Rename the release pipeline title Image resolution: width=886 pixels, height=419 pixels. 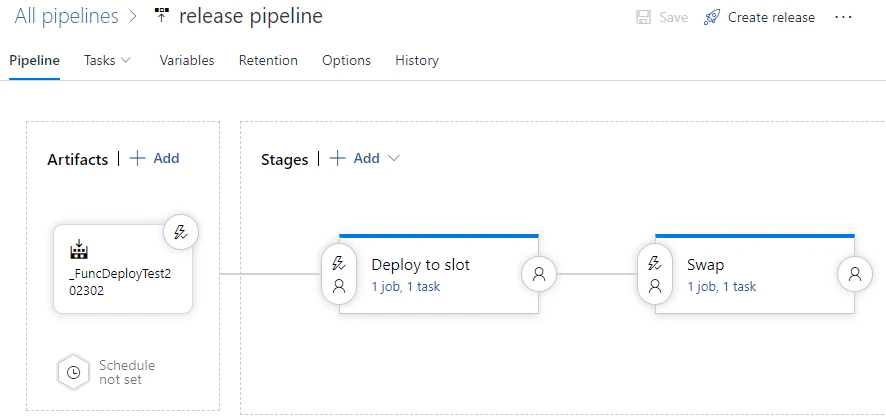click(x=251, y=16)
